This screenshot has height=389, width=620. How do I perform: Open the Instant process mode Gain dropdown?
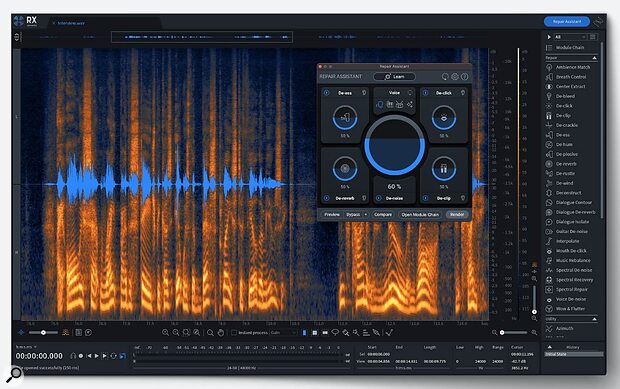[x=283, y=332]
